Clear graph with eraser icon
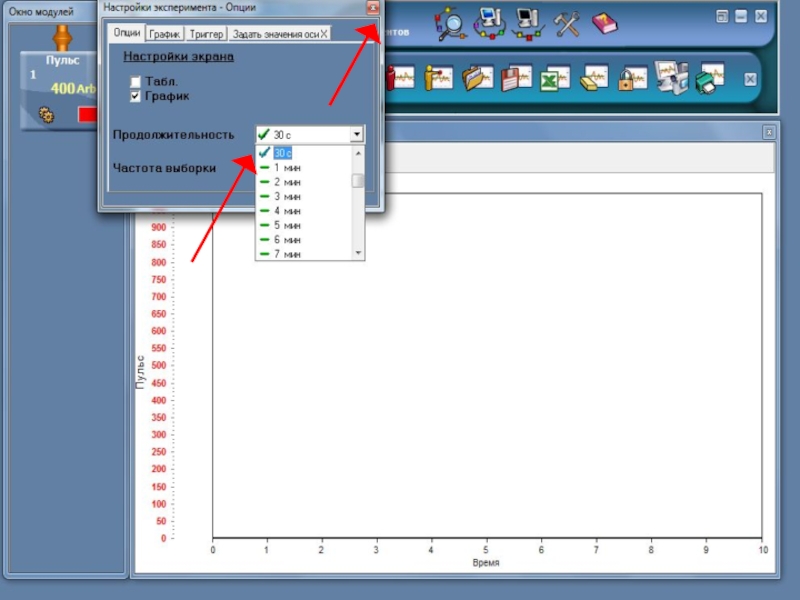This screenshot has height=600, width=800. pyautogui.click(x=594, y=79)
